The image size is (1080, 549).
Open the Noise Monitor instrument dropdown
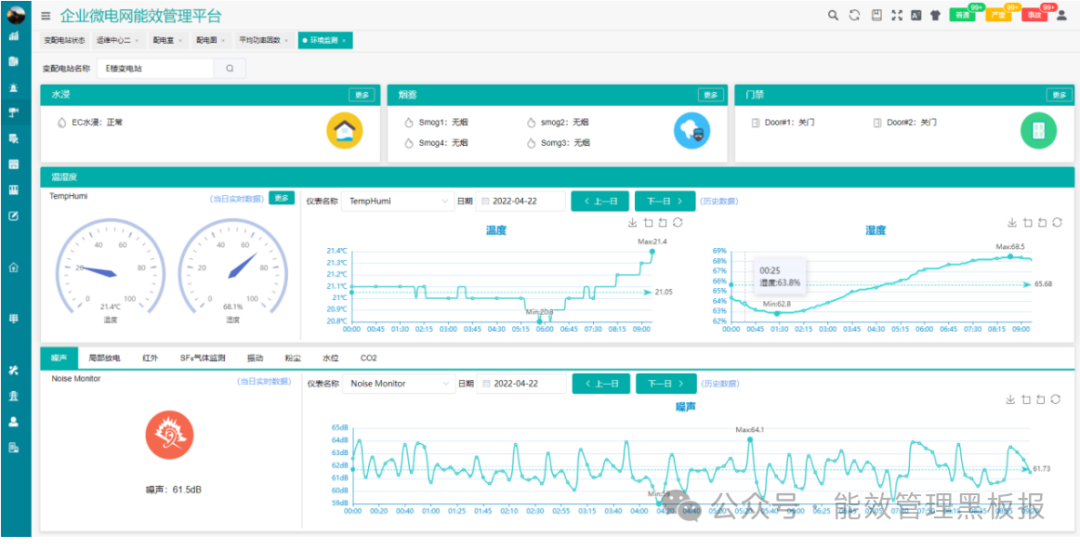(399, 384)
